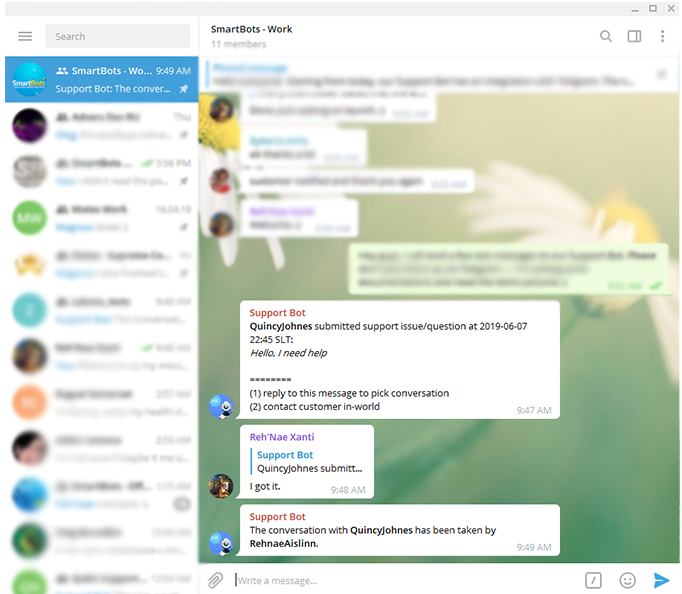This screenshot has width=682, height=594.
Task: Open the chat with the teal circle avatar
Action: tap(102, 310)
